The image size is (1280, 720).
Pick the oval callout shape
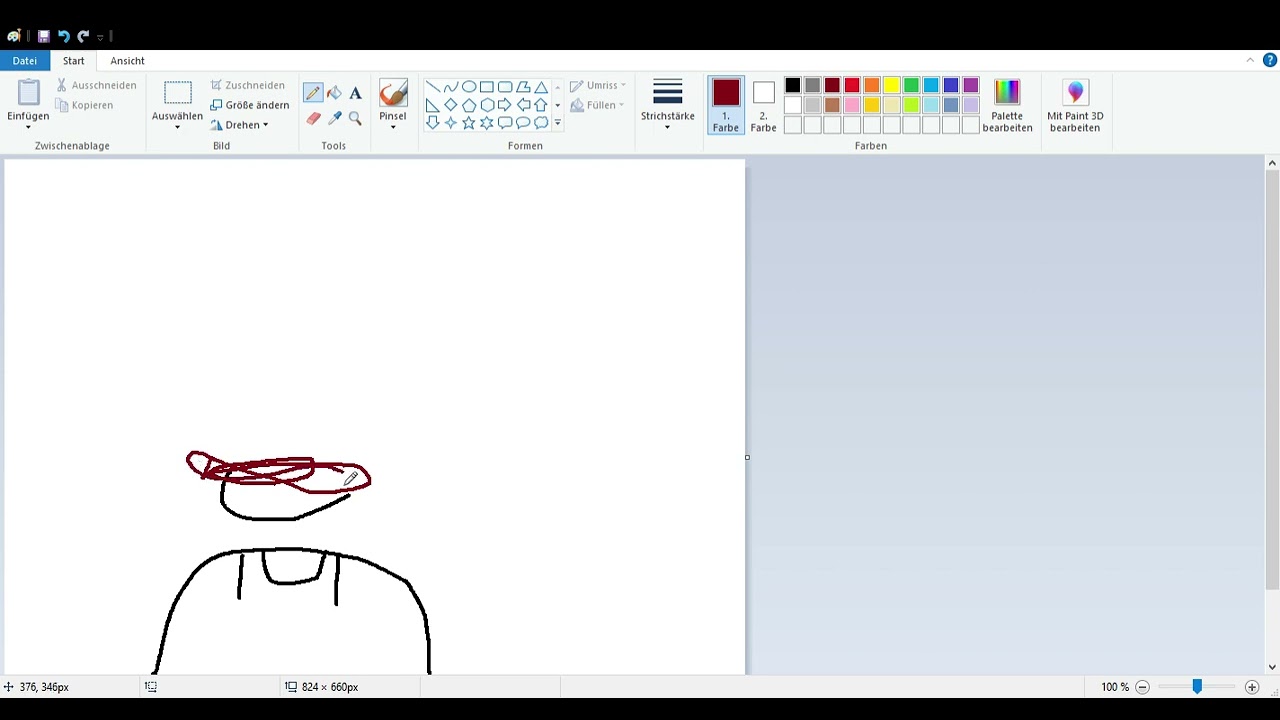point(522,123)
